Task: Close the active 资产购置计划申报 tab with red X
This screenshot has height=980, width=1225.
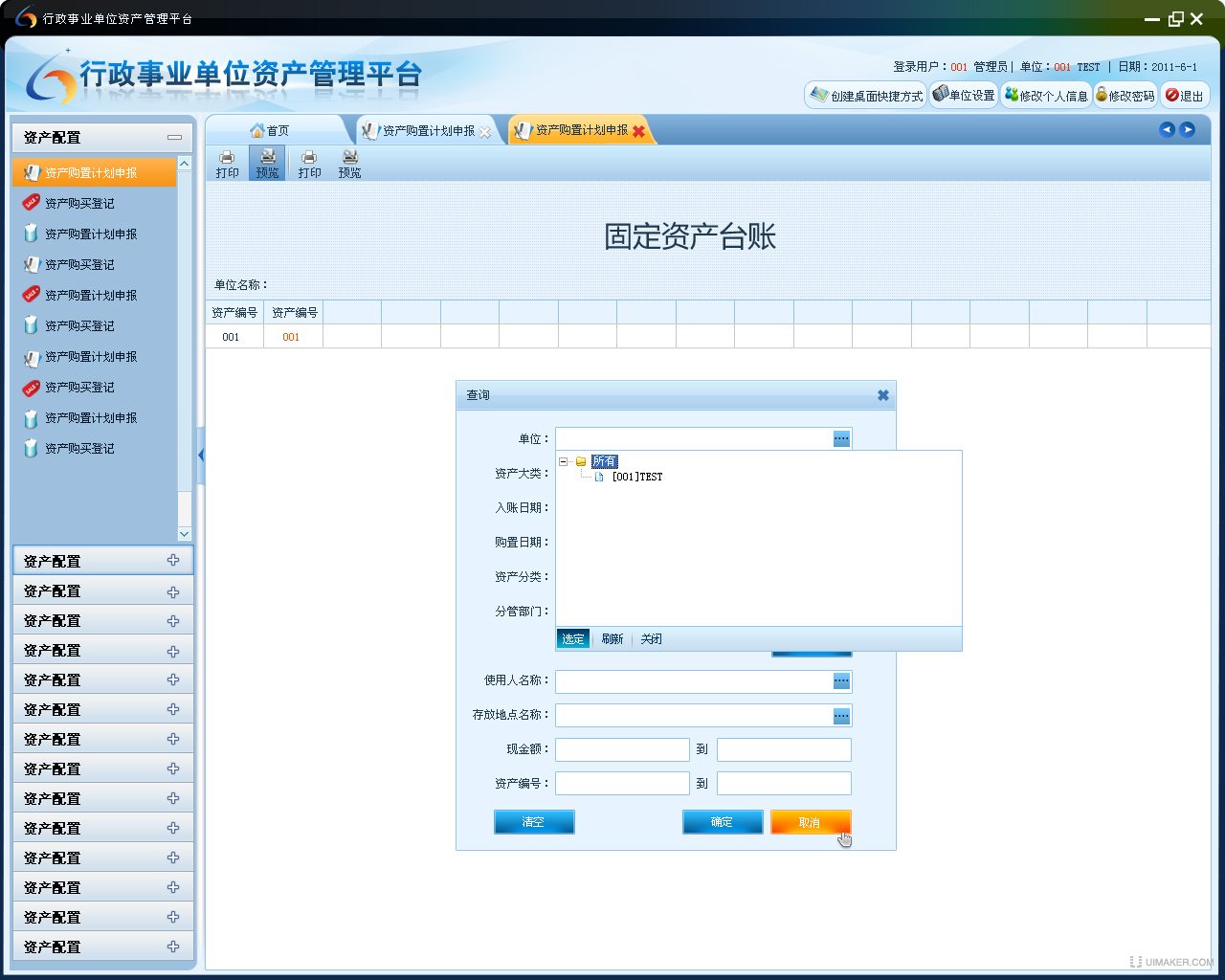Action: pyautogui.click(x=638, y=131)
